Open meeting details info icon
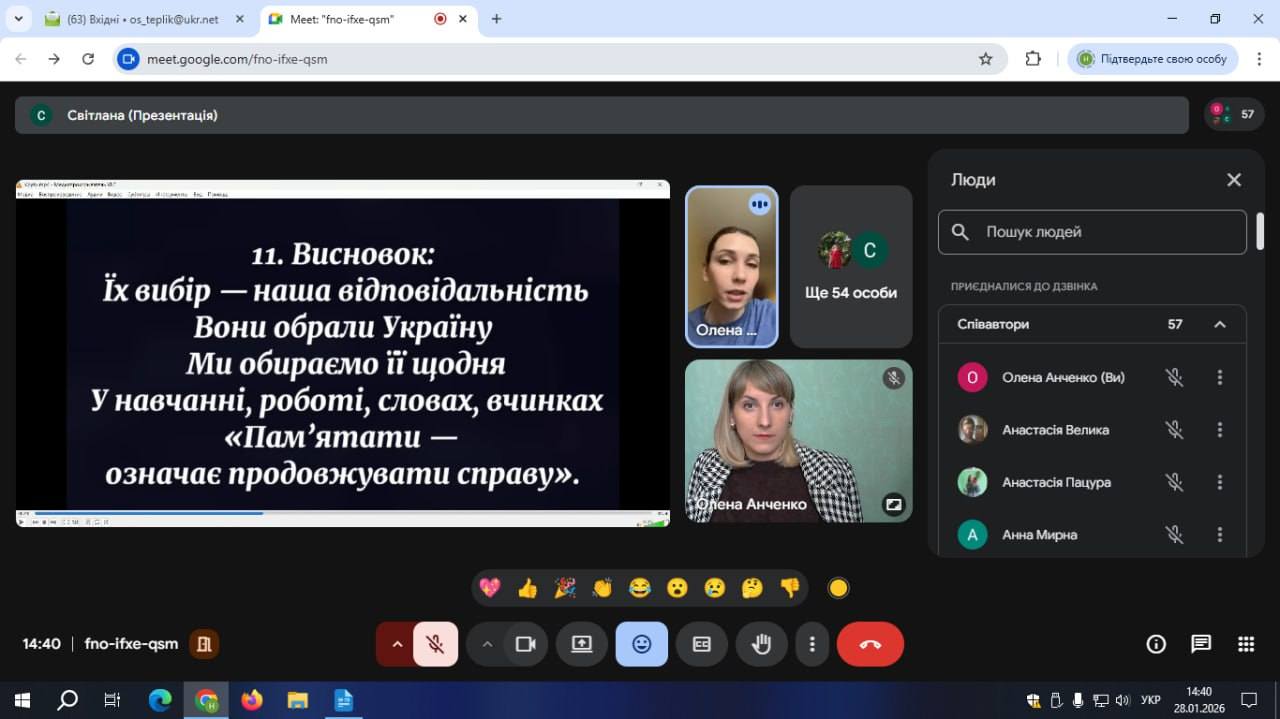Screen dimensions: 1280x719 pyautogui.click(x=1156, y=644)
